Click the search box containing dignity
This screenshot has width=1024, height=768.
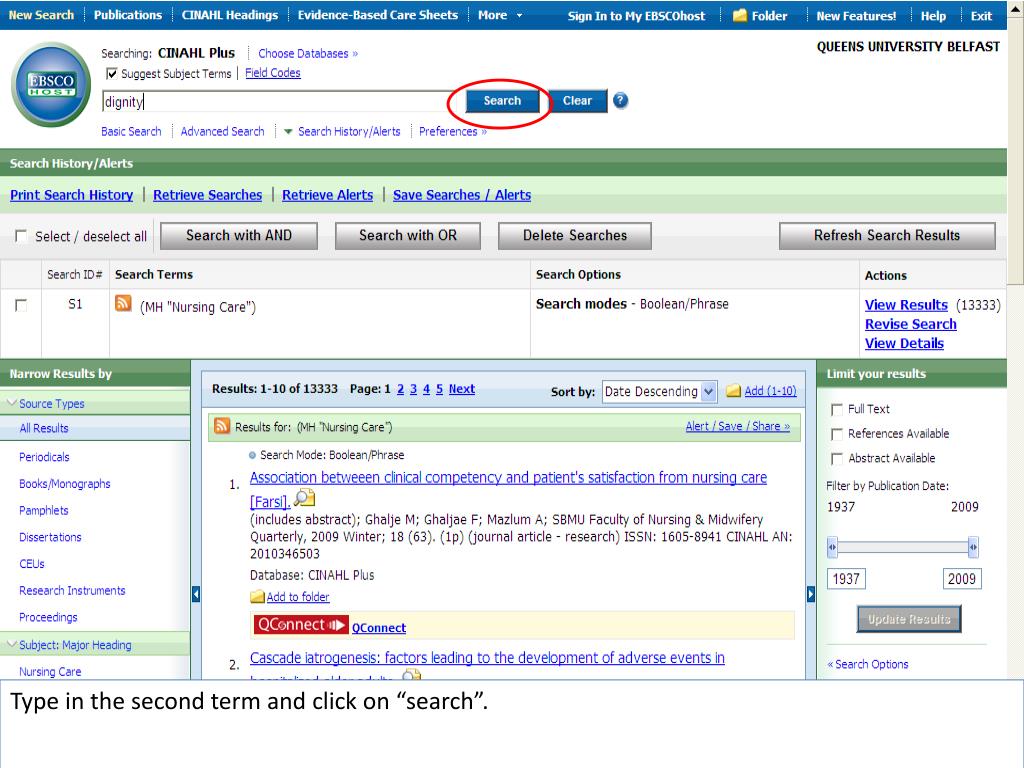[282, 101]
